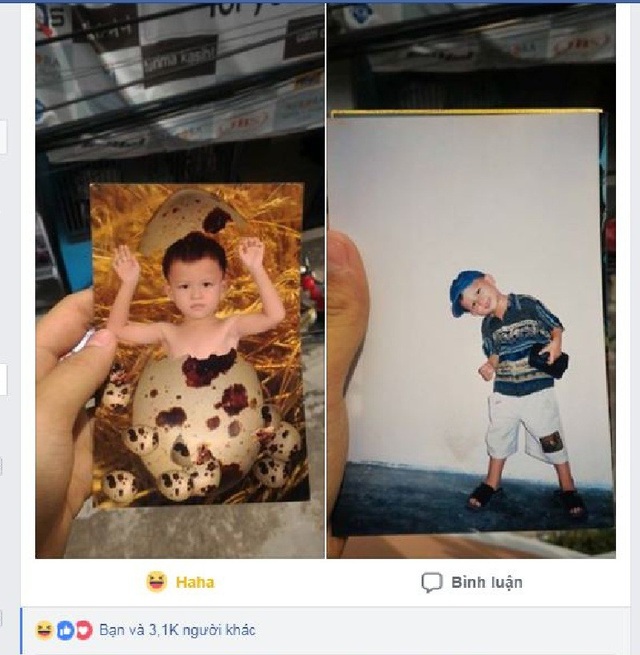Screen dimensions: 640x655
Task: Open comments via Bình luận
Action: pos(486,582)
